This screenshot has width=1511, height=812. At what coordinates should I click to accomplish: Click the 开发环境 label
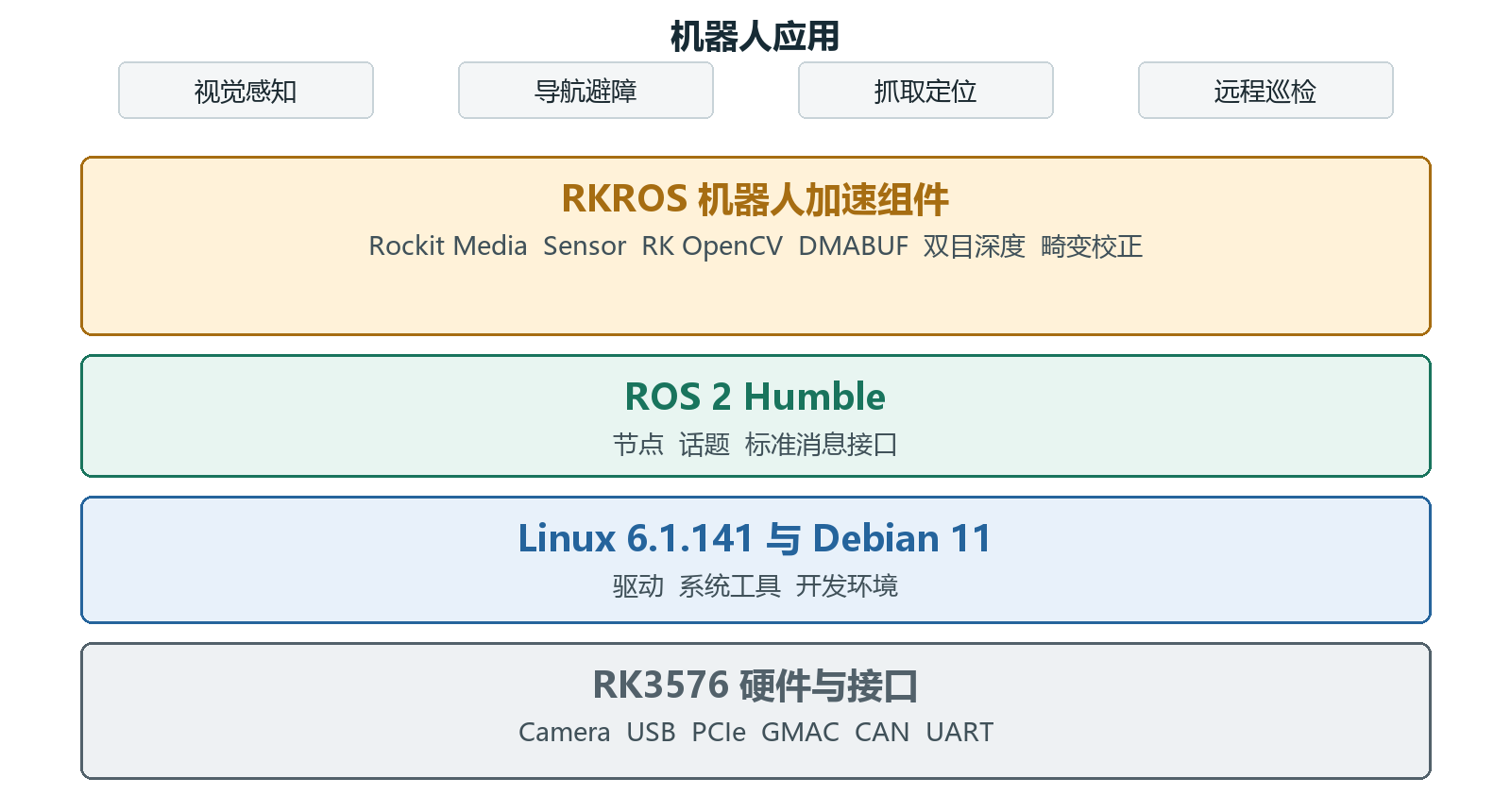point(847,586)
